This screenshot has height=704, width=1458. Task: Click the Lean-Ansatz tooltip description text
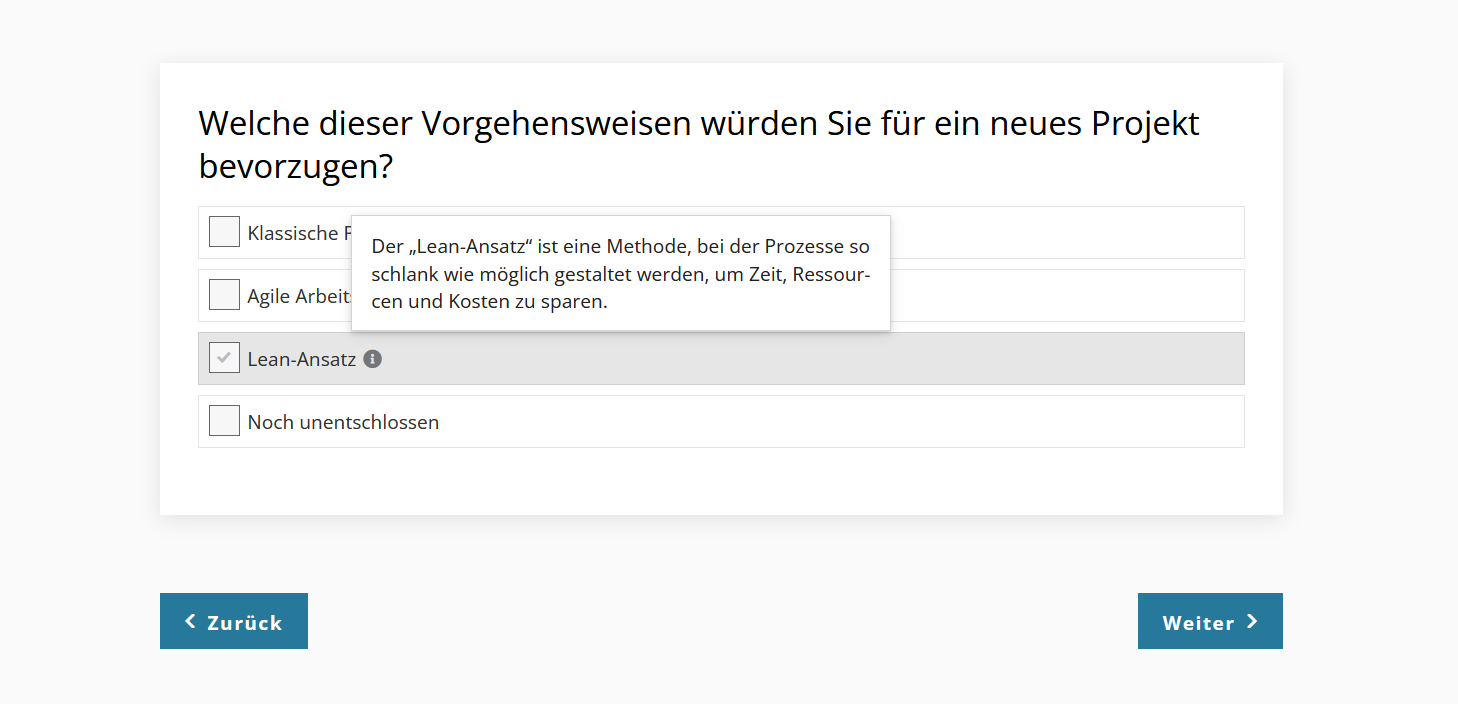tap(620, 273)
